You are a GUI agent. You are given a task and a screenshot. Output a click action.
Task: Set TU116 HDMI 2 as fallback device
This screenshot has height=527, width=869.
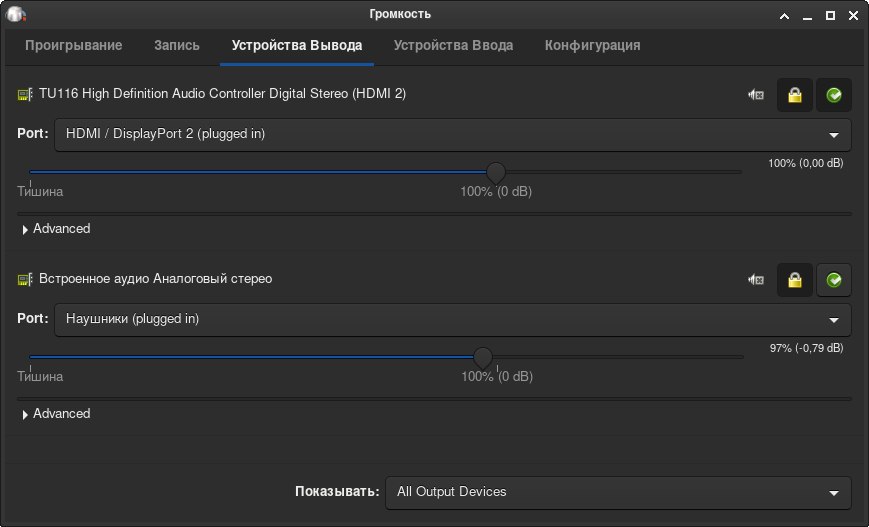click(x=834, y=95)
